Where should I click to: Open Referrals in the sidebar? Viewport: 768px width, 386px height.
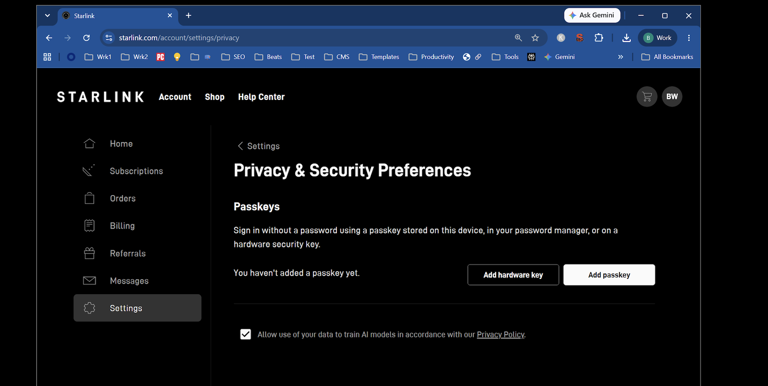137,253
